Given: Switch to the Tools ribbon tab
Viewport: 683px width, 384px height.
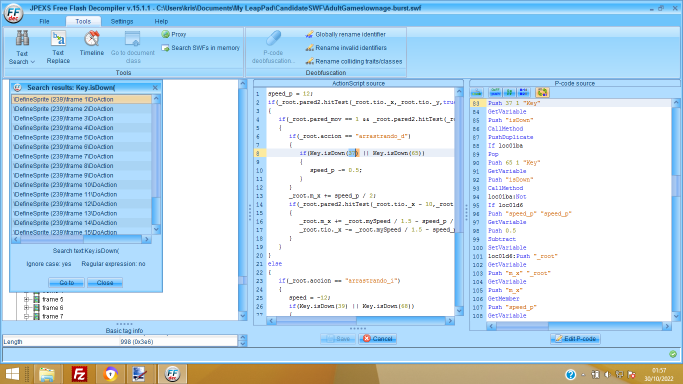Looking at the screenshot, I should pyautogui.click(x=83, y=21).
